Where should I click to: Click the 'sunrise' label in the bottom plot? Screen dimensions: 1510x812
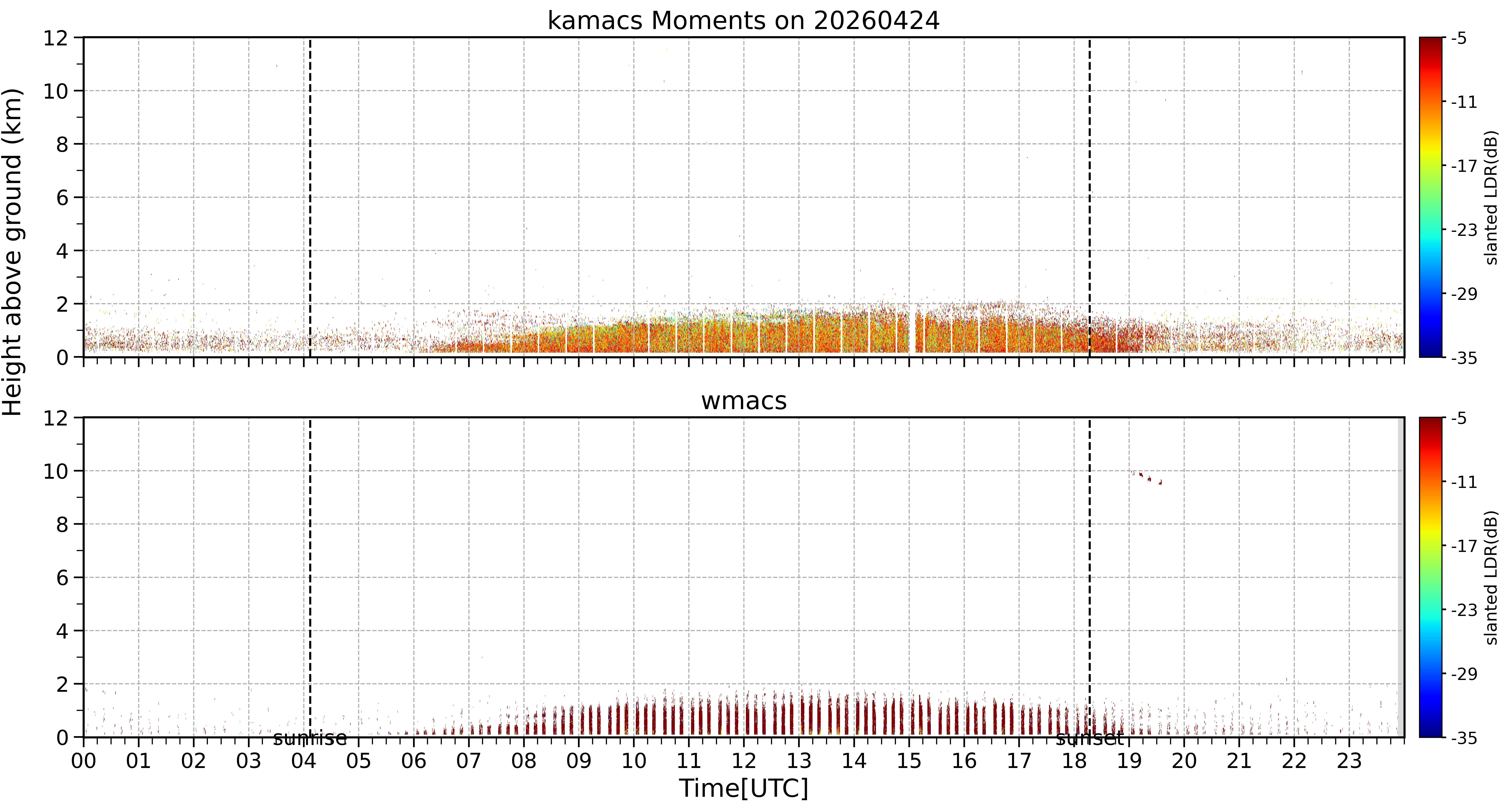point(310,739)
